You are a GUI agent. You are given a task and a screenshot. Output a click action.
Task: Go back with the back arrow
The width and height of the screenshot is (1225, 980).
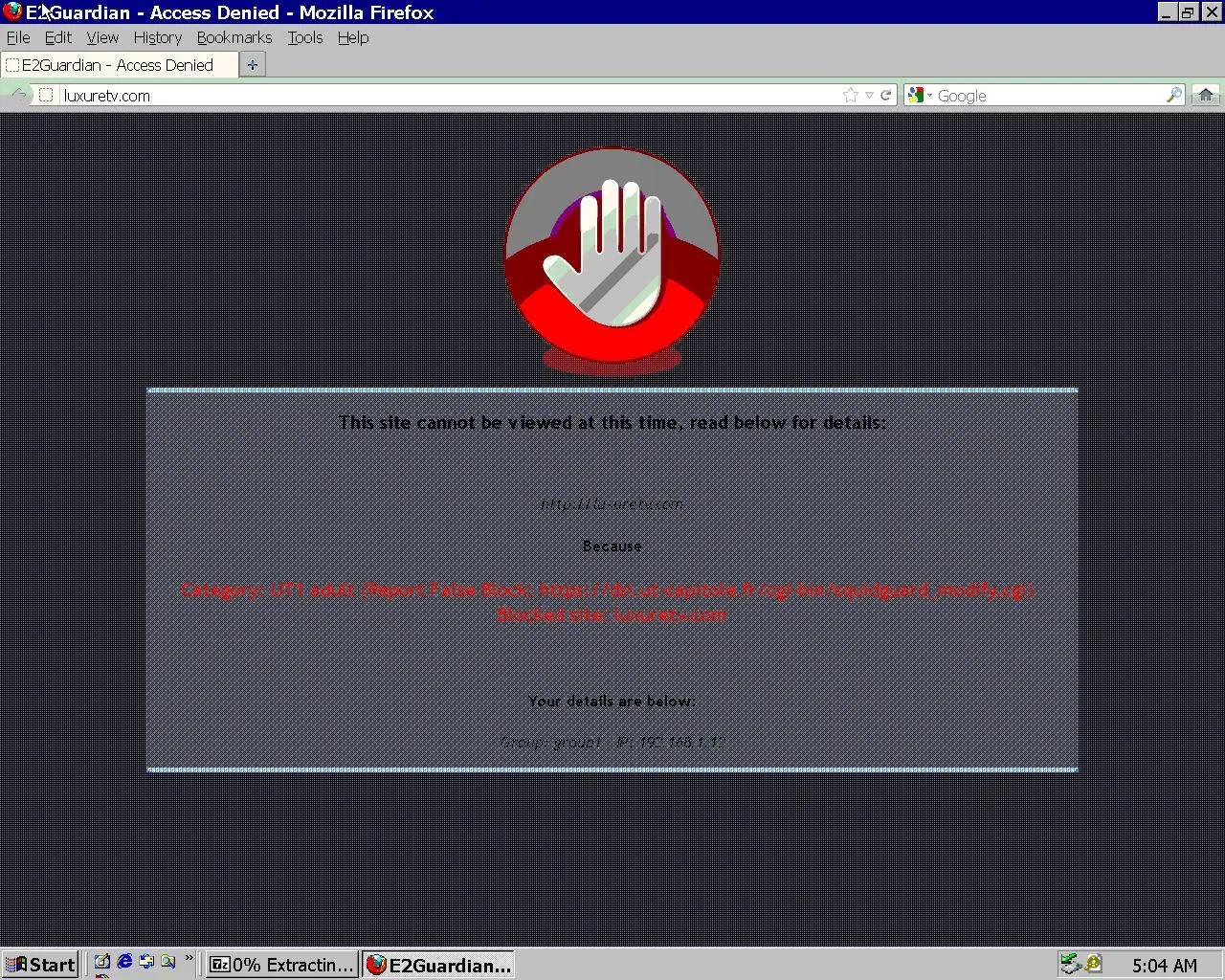[17, 95]
